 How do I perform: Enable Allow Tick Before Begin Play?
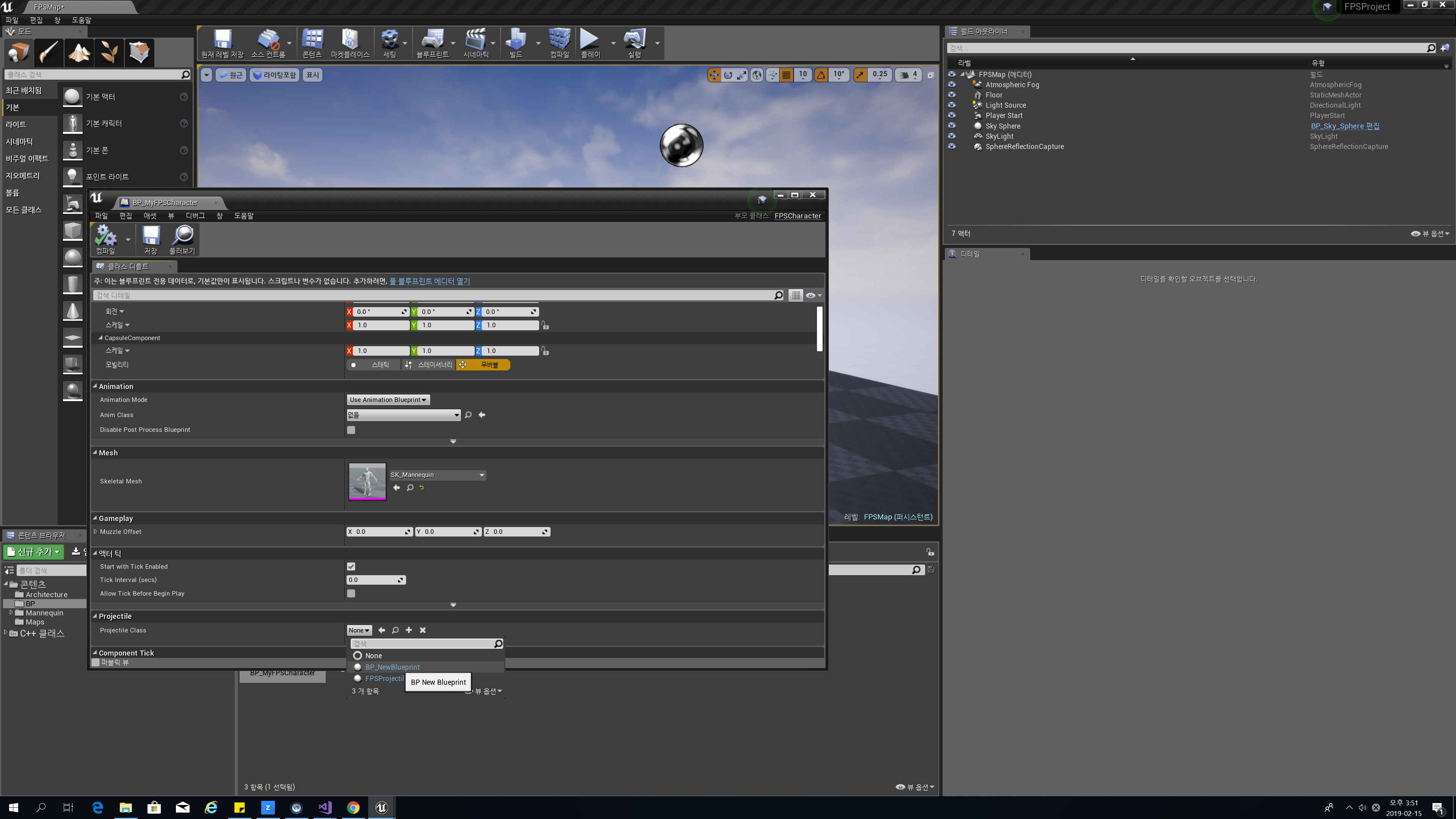[x=351, y=593]
